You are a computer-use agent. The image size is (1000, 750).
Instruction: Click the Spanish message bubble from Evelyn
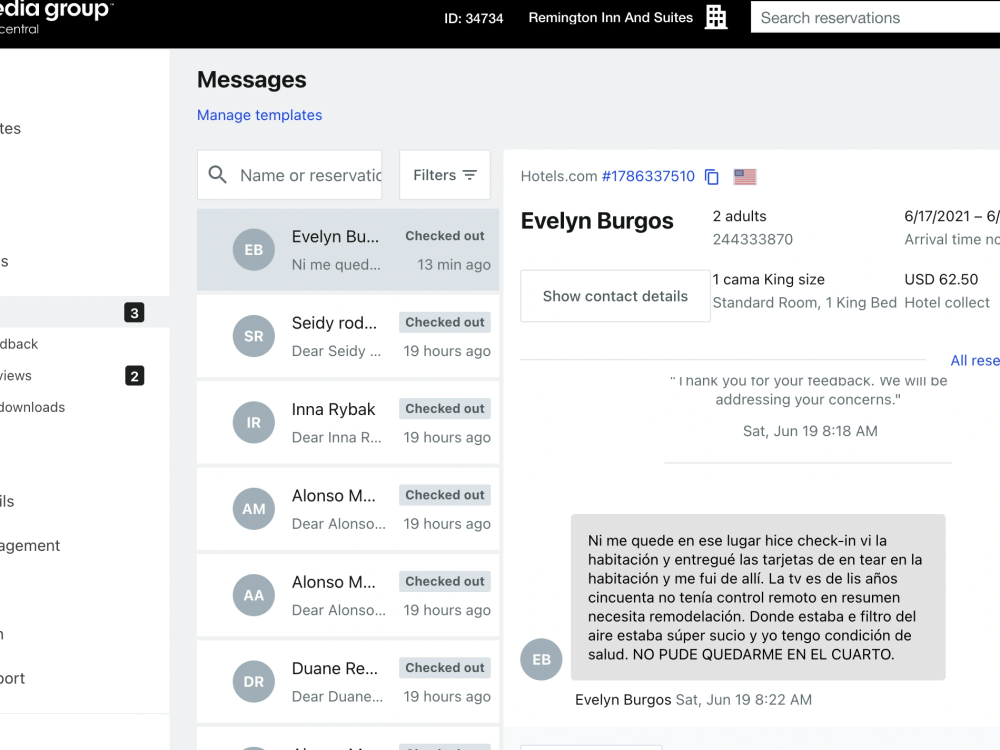[758, 597]
